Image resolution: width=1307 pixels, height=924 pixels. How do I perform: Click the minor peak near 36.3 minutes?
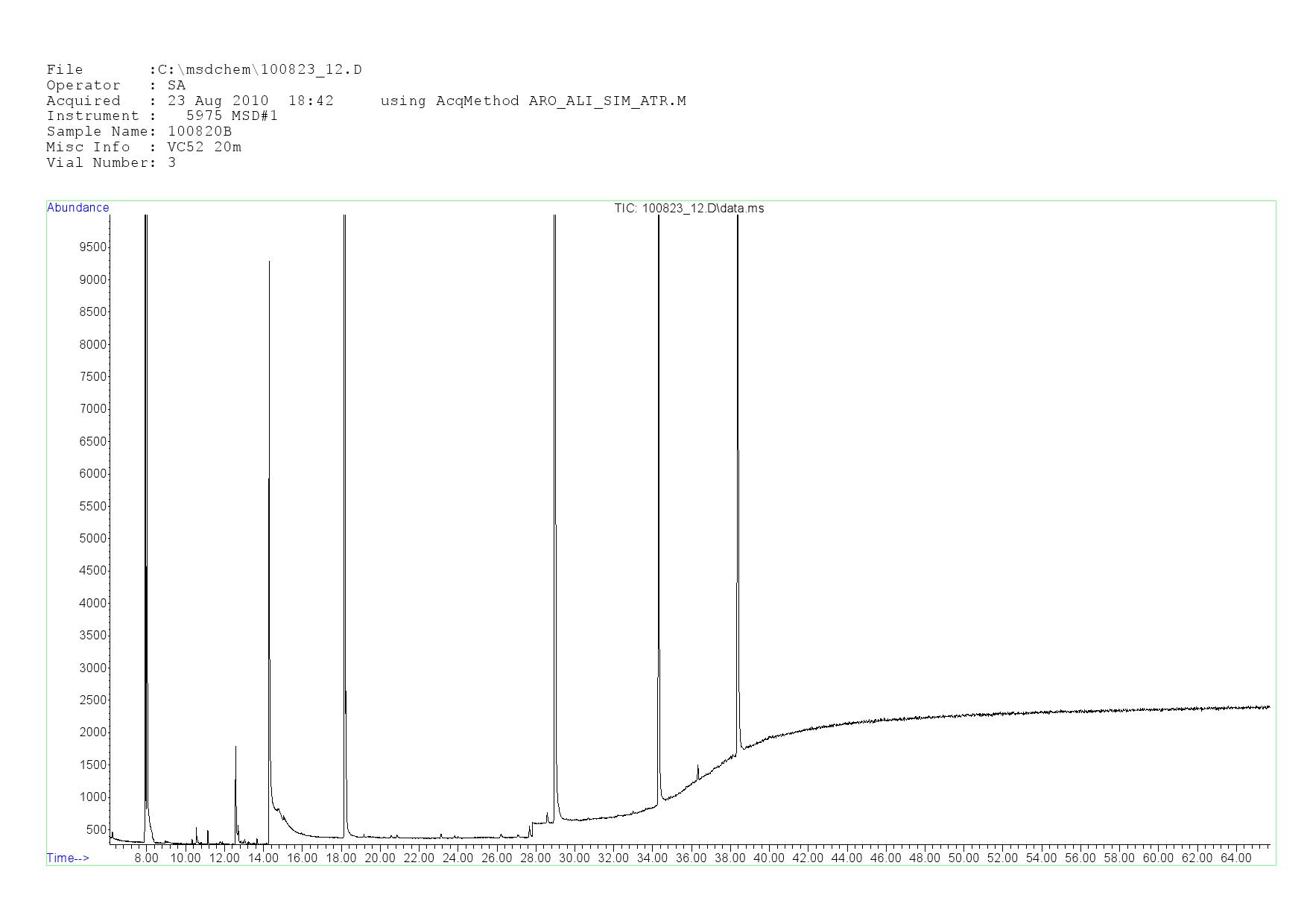click(x=697, y=766)
